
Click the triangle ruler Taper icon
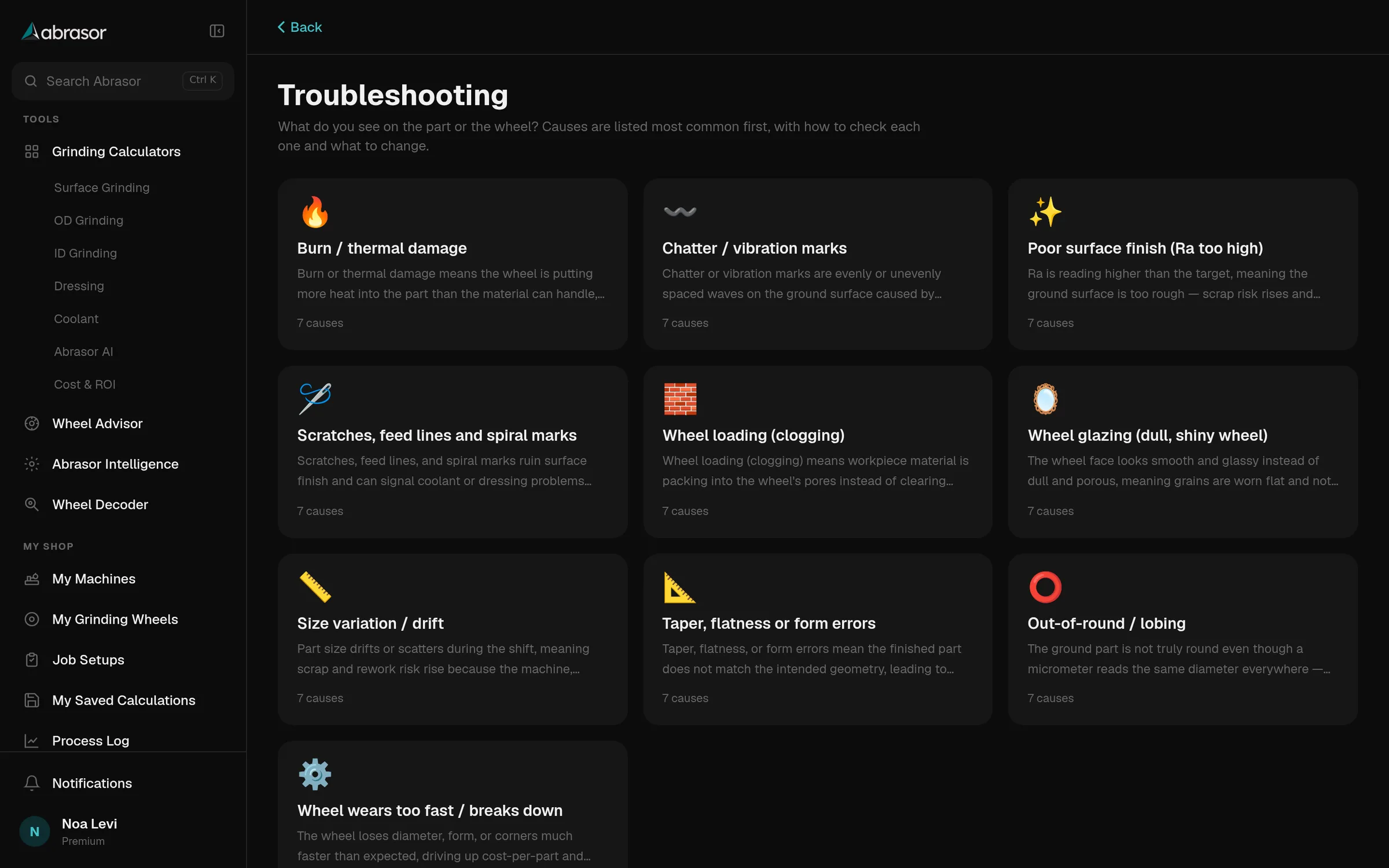coord(679,587)
